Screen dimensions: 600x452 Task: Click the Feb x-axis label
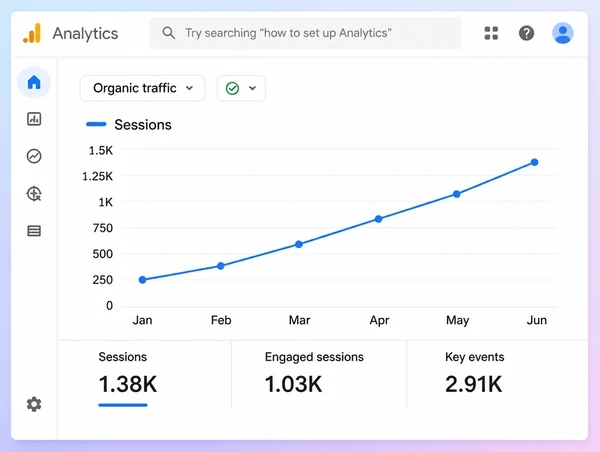tap(221, 320)
